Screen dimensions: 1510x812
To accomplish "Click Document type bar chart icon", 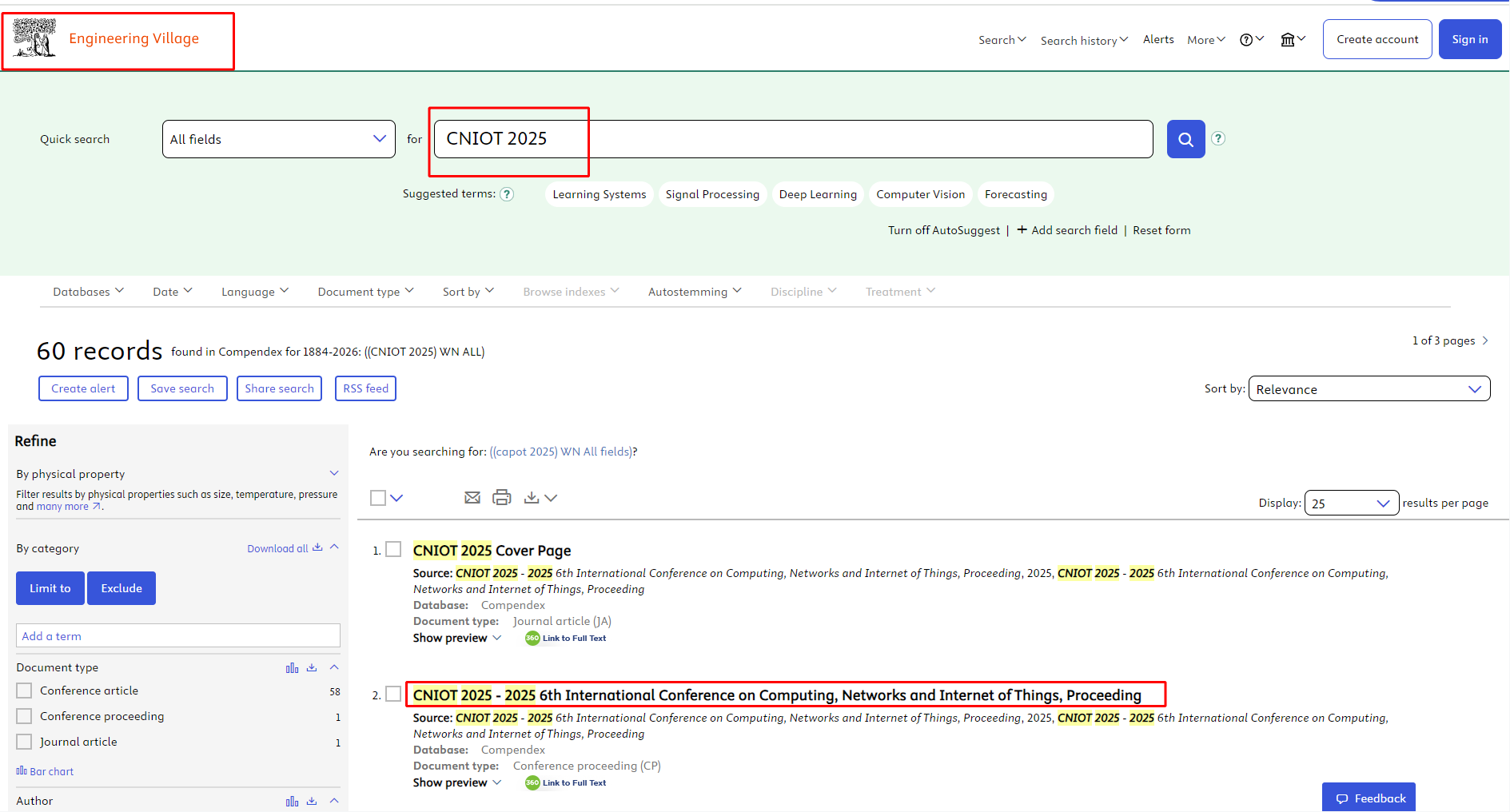I will (x=292, y=668).
